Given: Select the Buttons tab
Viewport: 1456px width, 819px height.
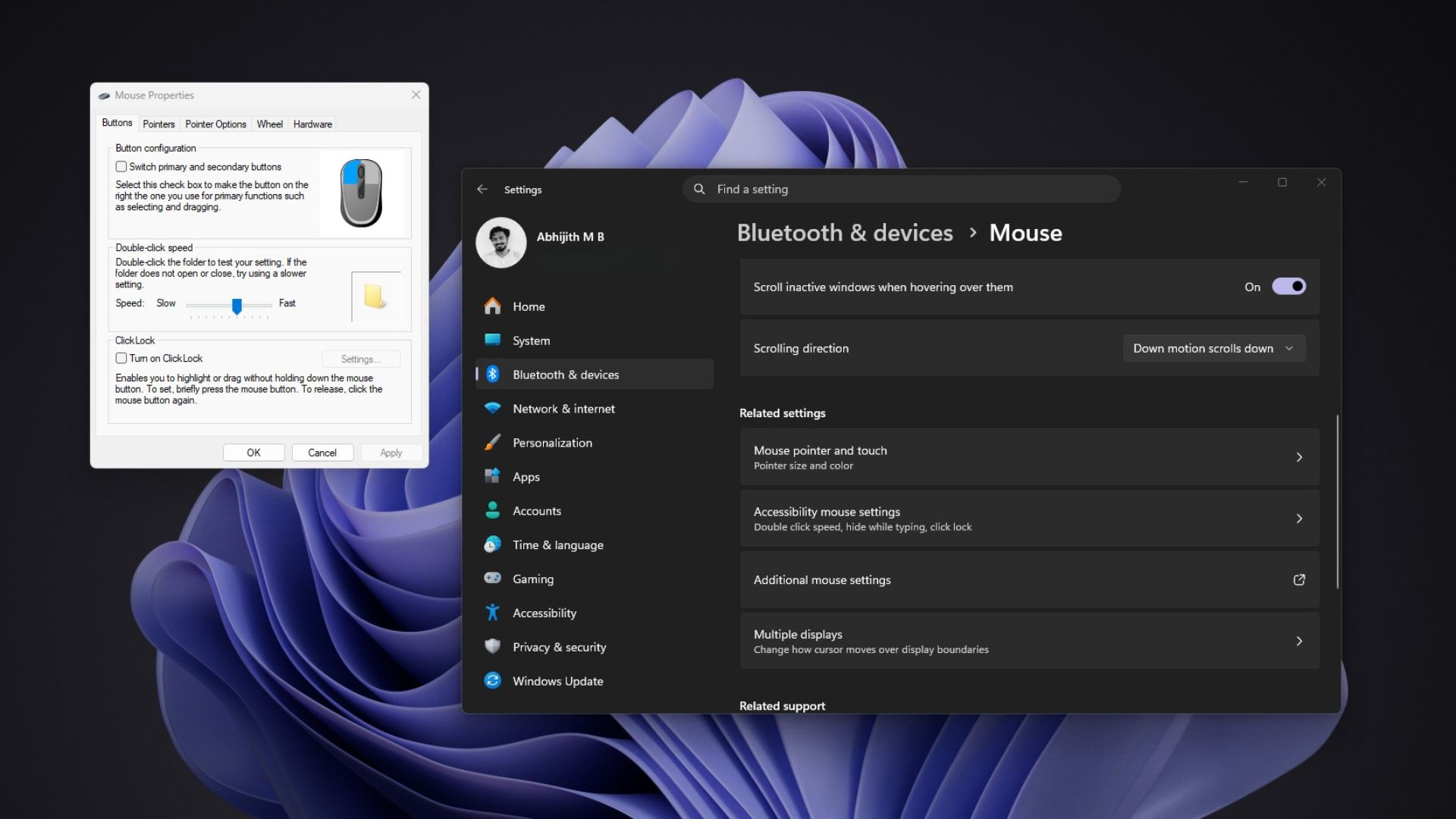Looking at the screenshot, I should (117, 123).
